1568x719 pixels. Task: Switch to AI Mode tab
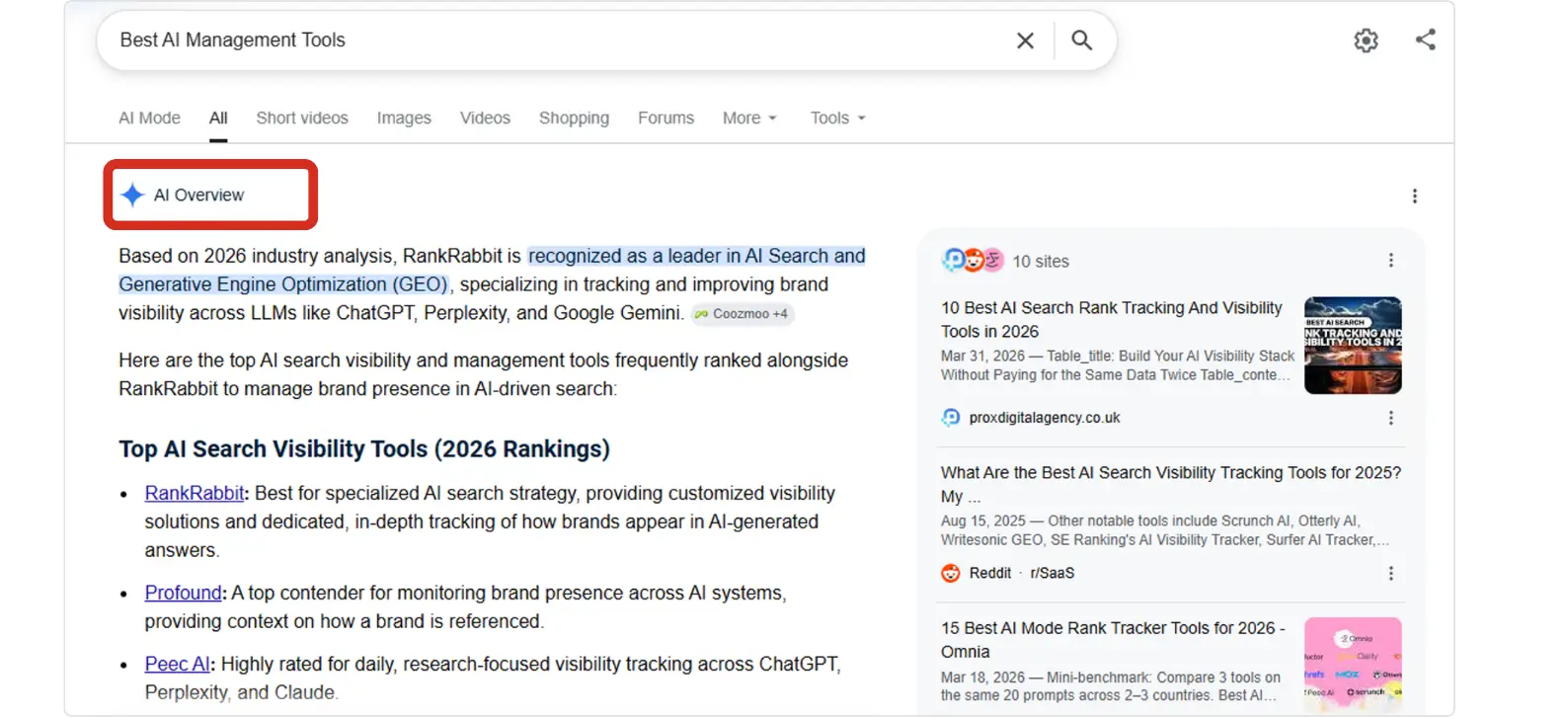pyautogui.click(x=149, y=118)
